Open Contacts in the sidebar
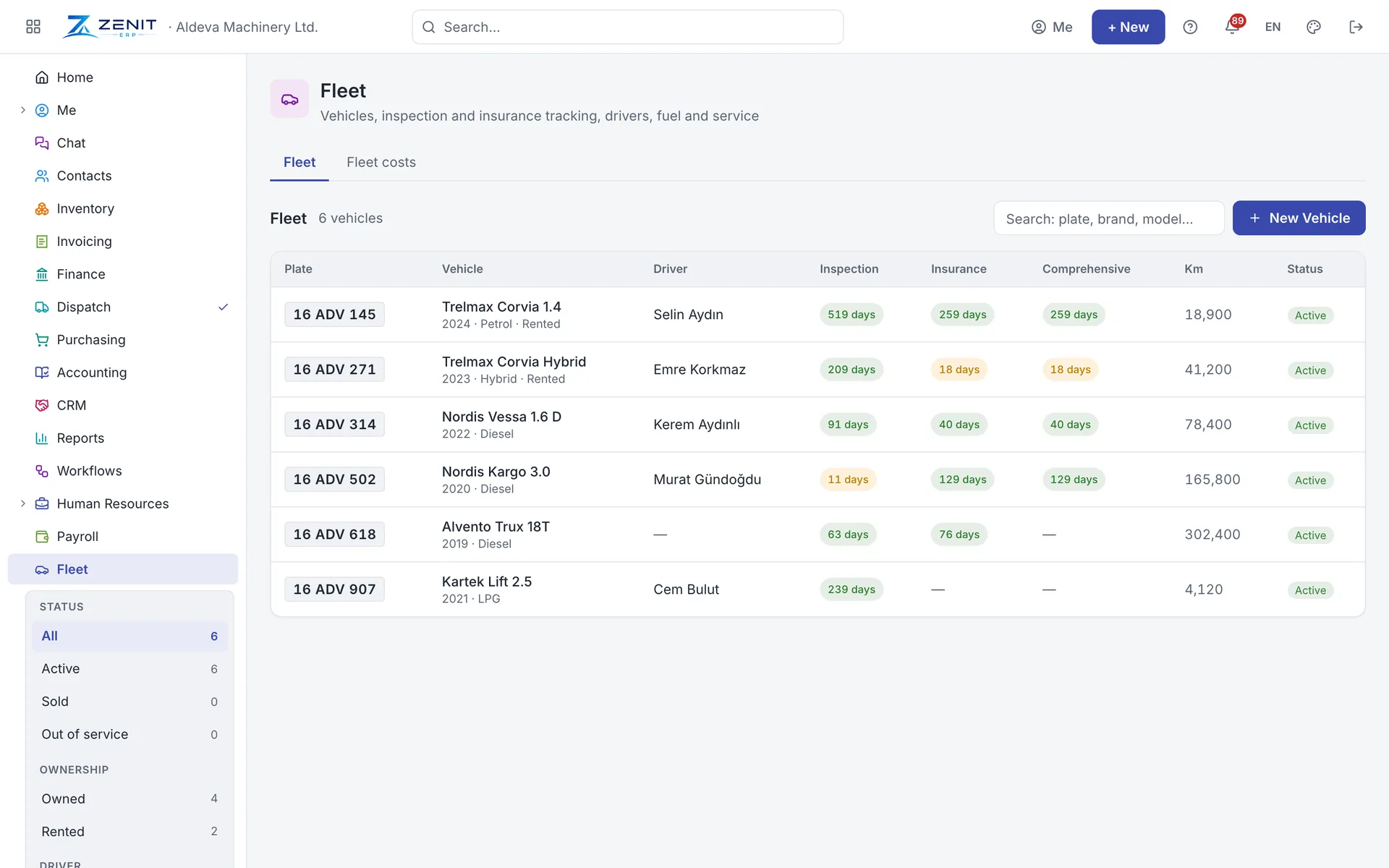This screenshot has width=1389, height=868. click(123, 176)
